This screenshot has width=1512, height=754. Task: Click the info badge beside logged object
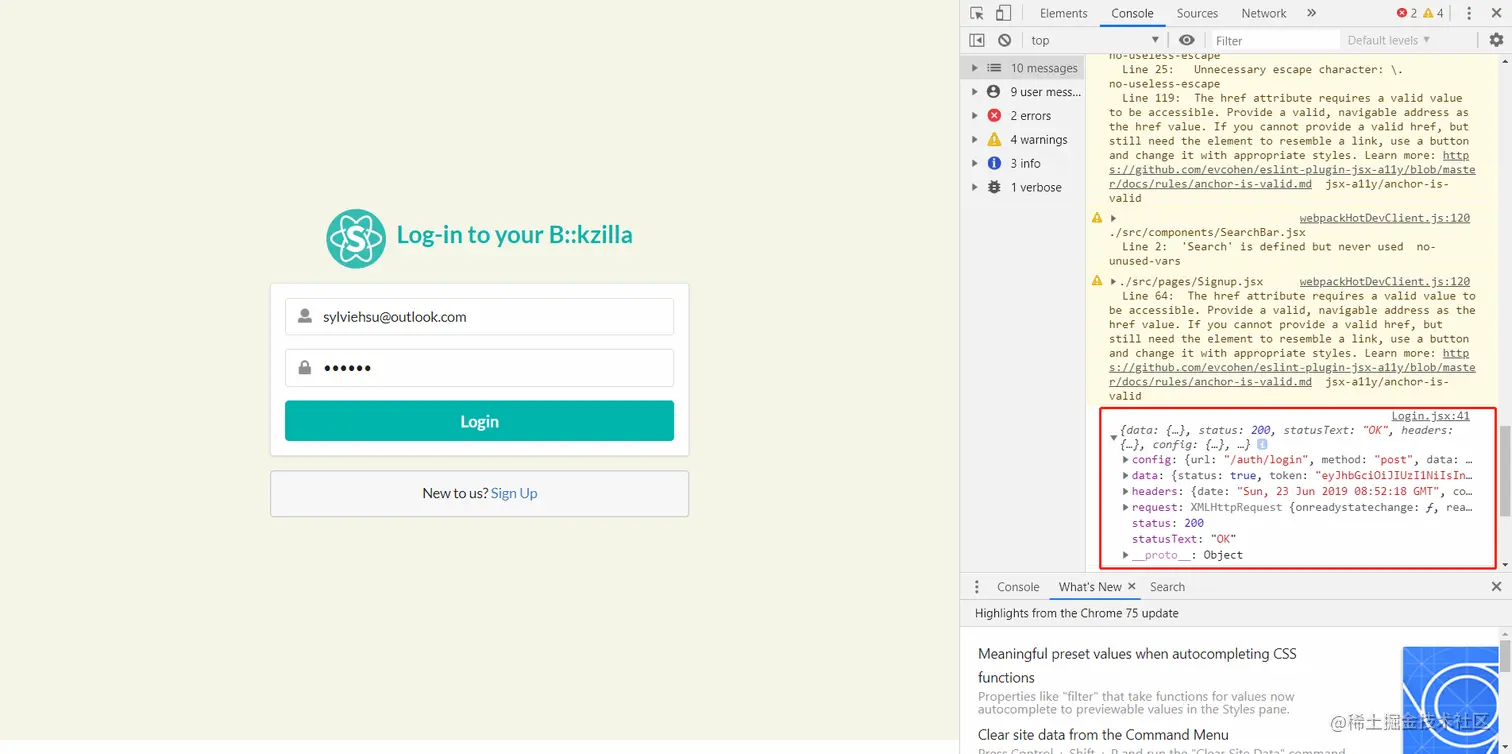pyautogui.click(x=1262, y=444)
